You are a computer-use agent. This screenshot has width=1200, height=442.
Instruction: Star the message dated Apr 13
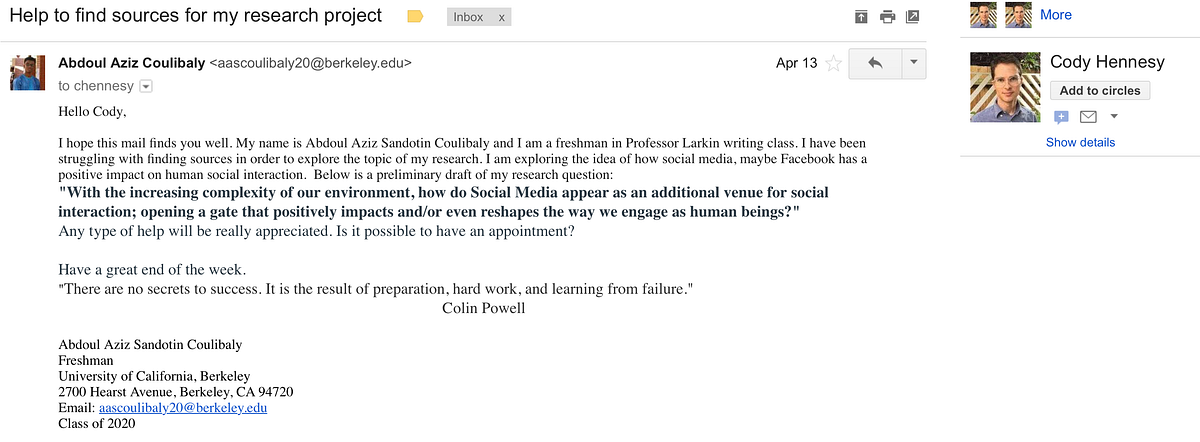(832, 64)
